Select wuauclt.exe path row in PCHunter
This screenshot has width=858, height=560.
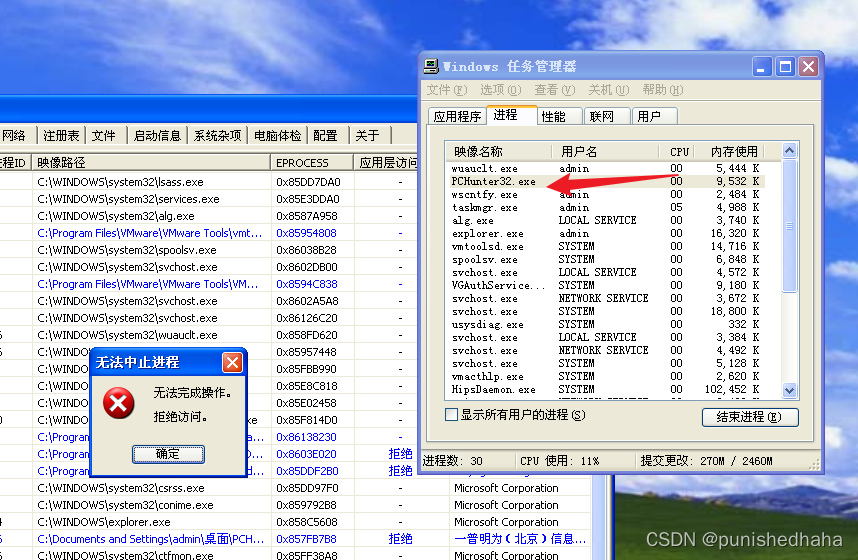tap(210, 335)
